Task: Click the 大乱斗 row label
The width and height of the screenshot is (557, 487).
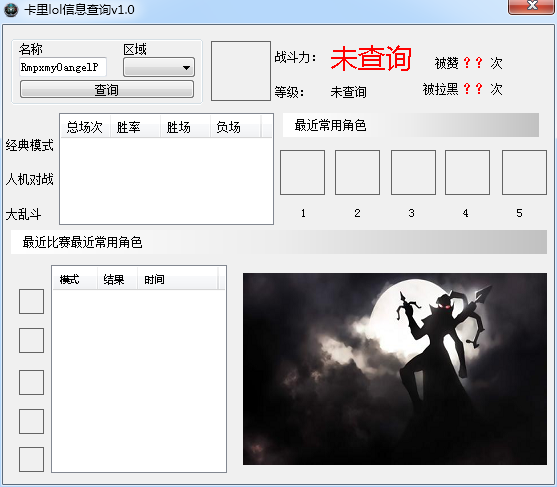Action: click(23, 214)
